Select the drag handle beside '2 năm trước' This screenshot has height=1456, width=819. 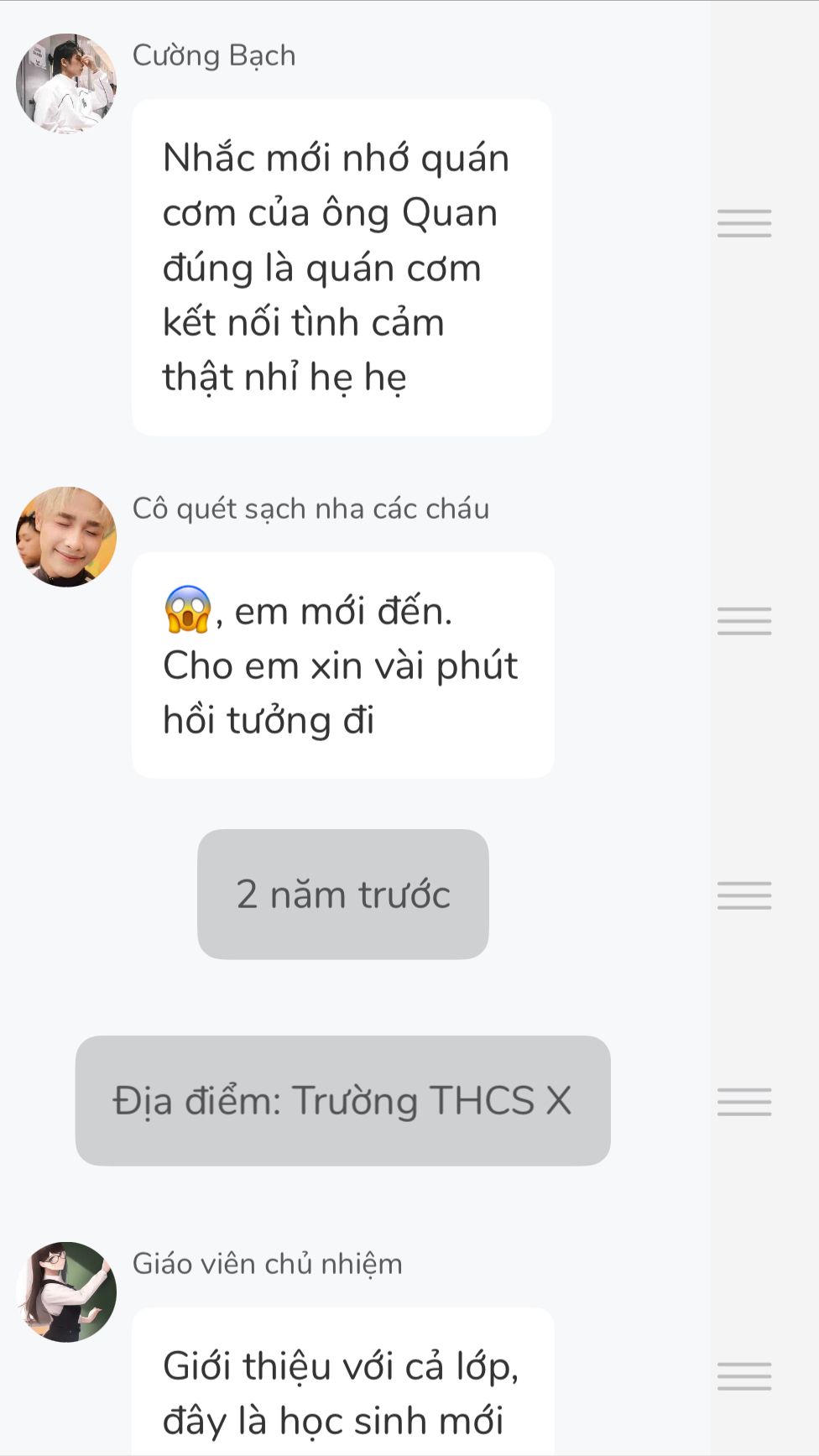744,895
